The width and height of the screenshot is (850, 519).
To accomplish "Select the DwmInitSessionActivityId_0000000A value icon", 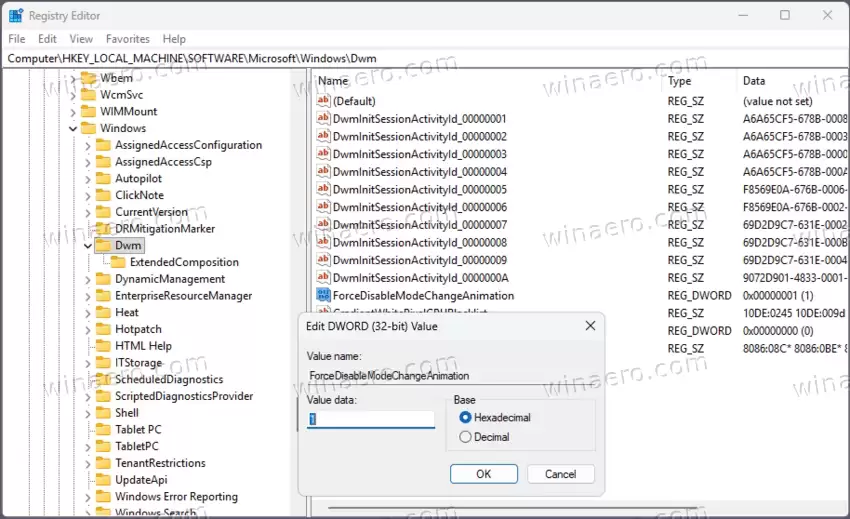I will coord(323,278).
